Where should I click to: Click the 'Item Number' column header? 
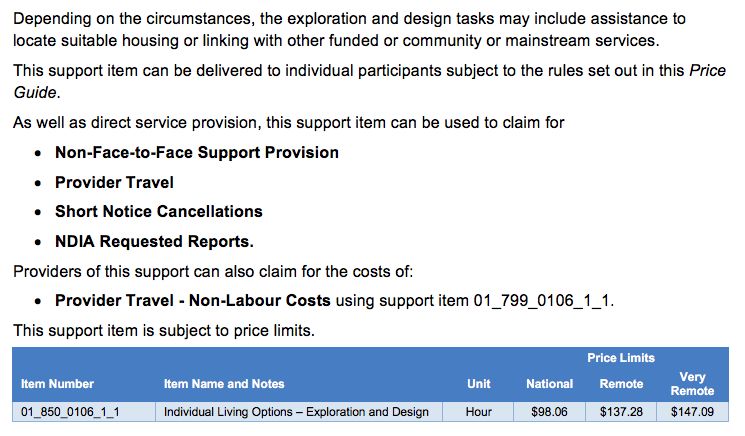point(57,384)
